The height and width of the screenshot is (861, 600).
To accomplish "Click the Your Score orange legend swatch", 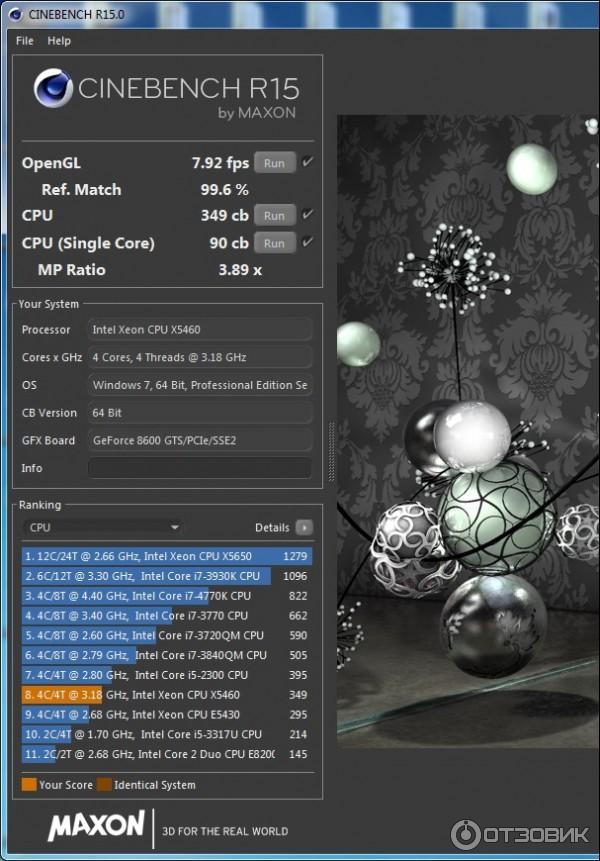I will (x=29, y=785).
